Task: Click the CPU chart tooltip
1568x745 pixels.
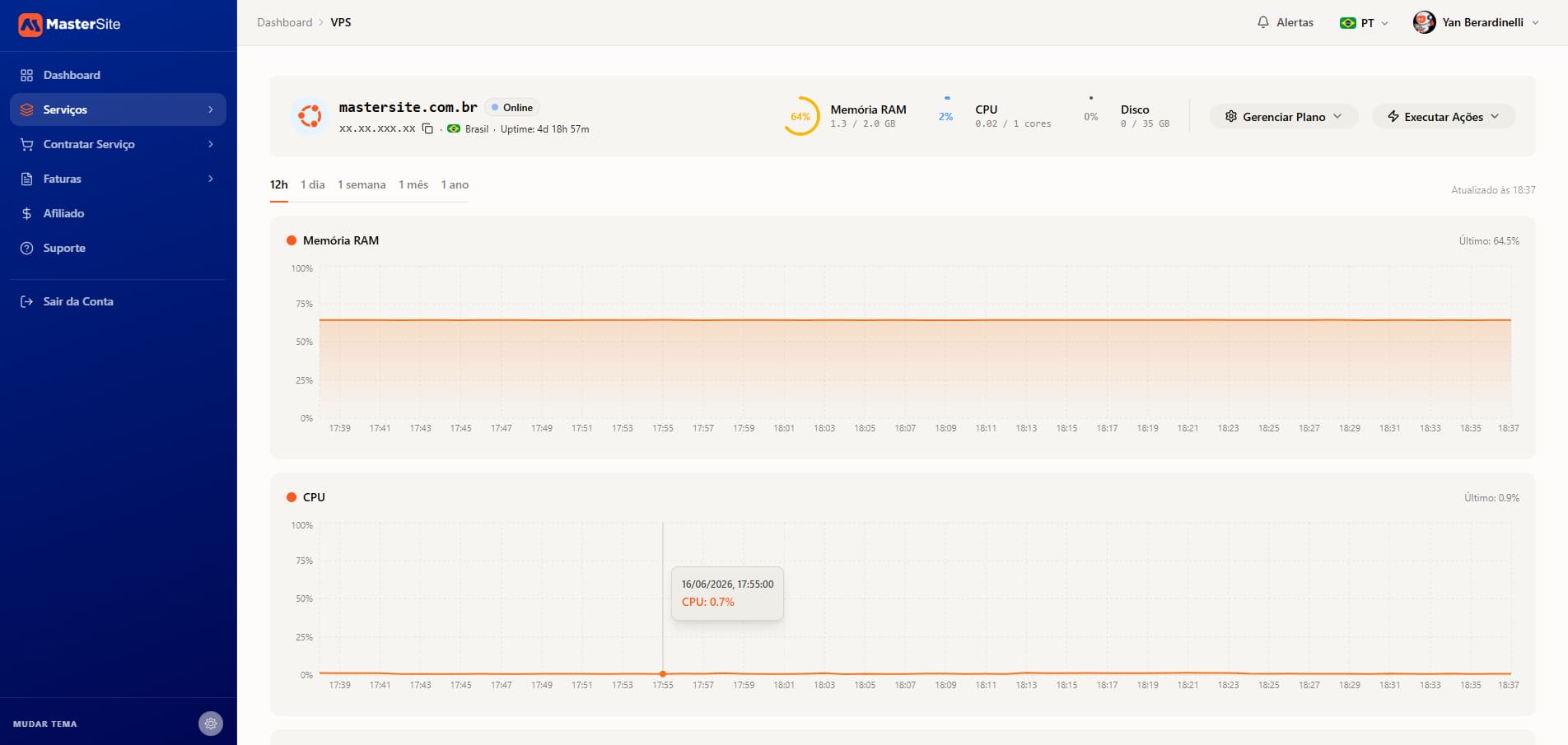Action: click(x=727, y=593)
